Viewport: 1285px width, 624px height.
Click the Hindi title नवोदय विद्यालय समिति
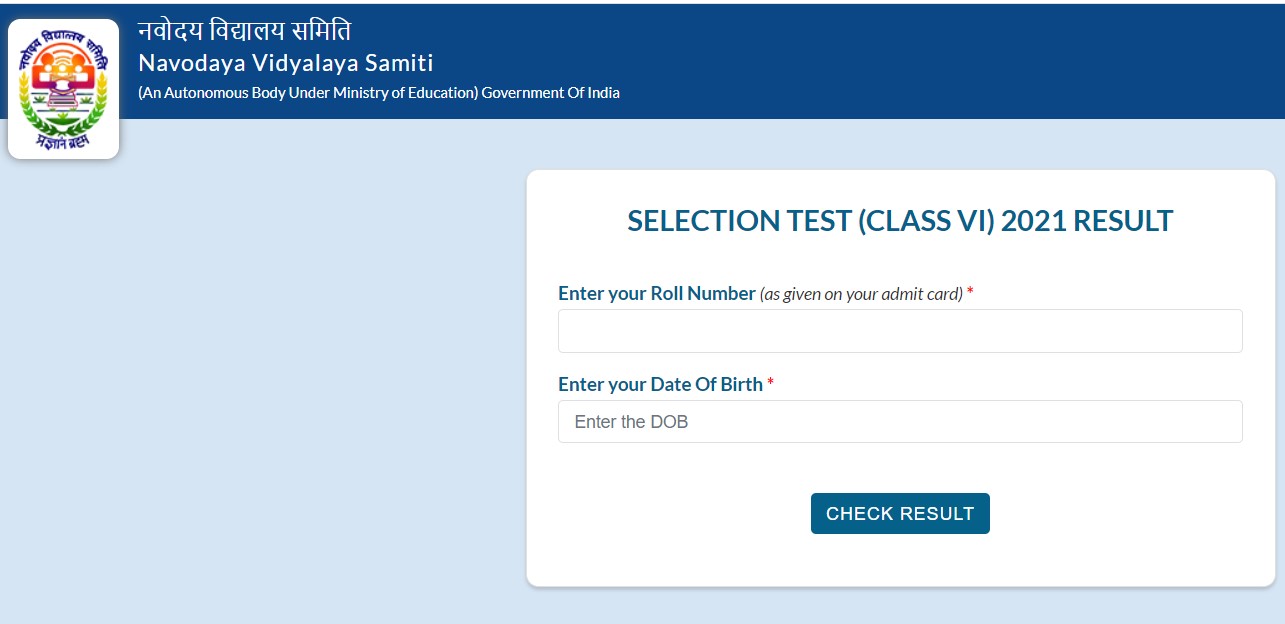(244, 32)
